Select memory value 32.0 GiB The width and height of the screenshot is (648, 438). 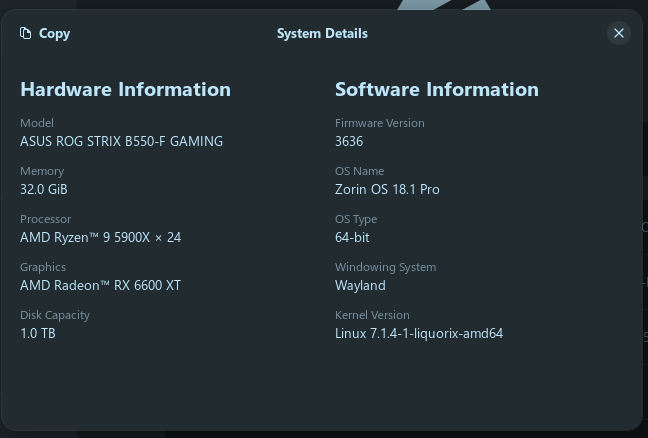44,189
